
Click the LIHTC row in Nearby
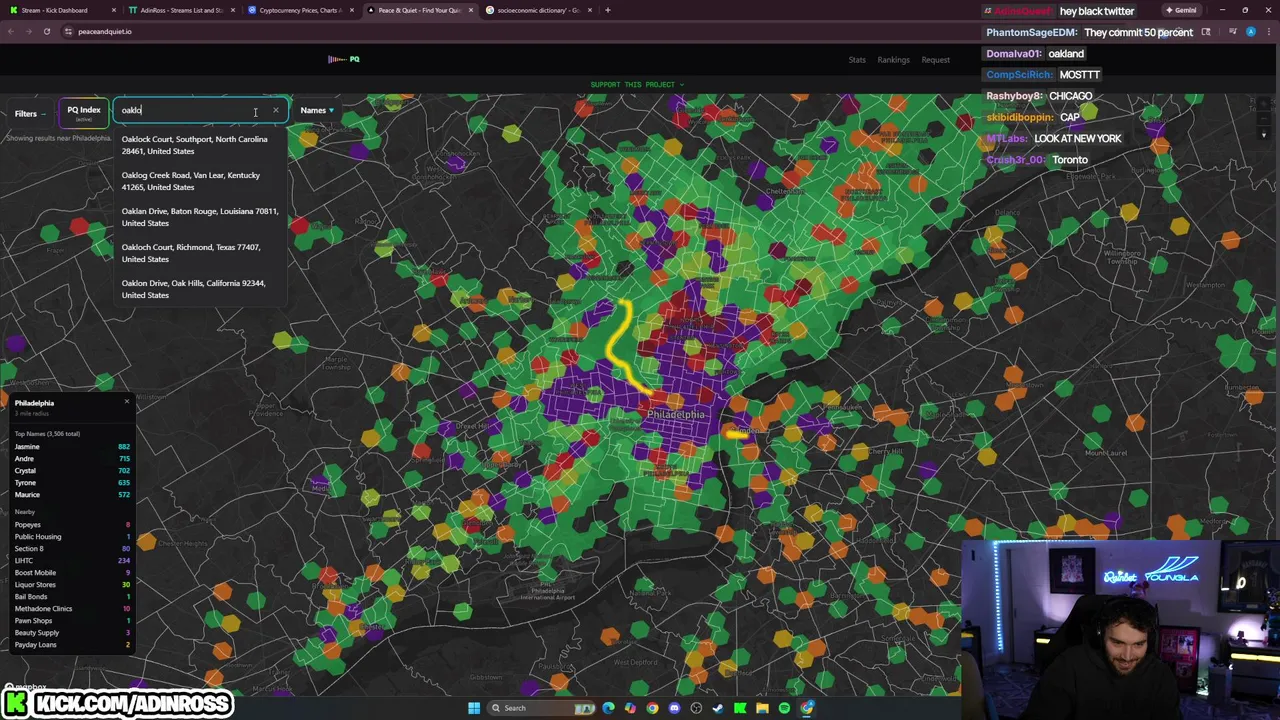[72, 561]
